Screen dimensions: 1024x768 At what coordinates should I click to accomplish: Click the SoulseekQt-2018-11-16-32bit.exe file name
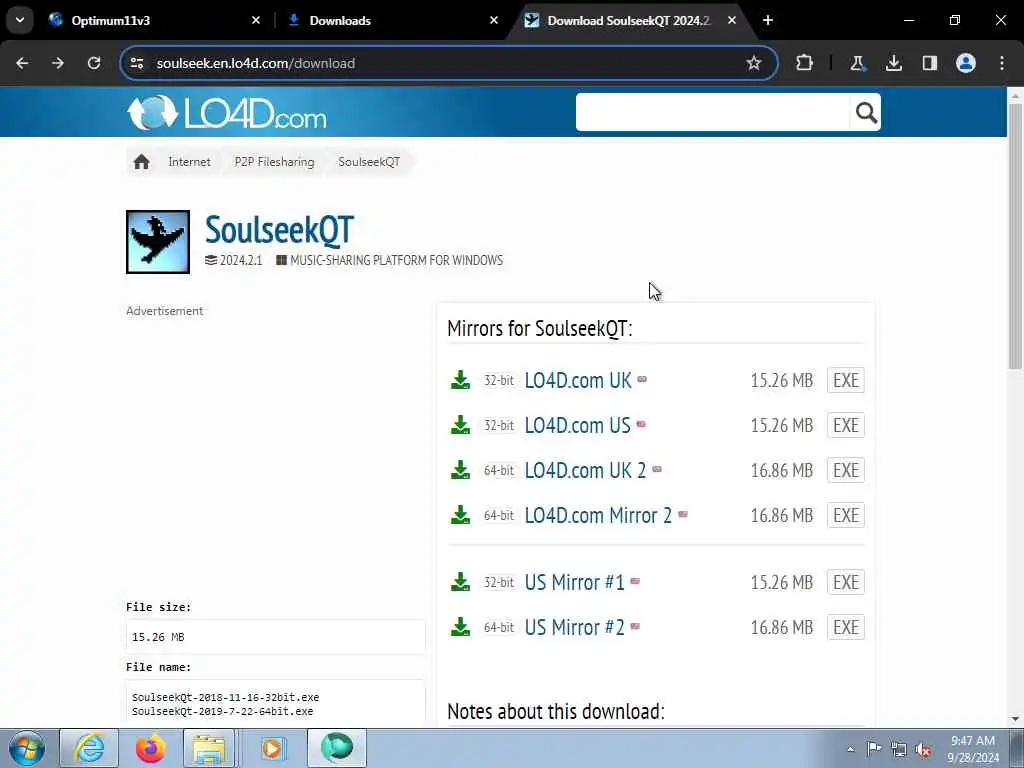click(x=225, y=697)
